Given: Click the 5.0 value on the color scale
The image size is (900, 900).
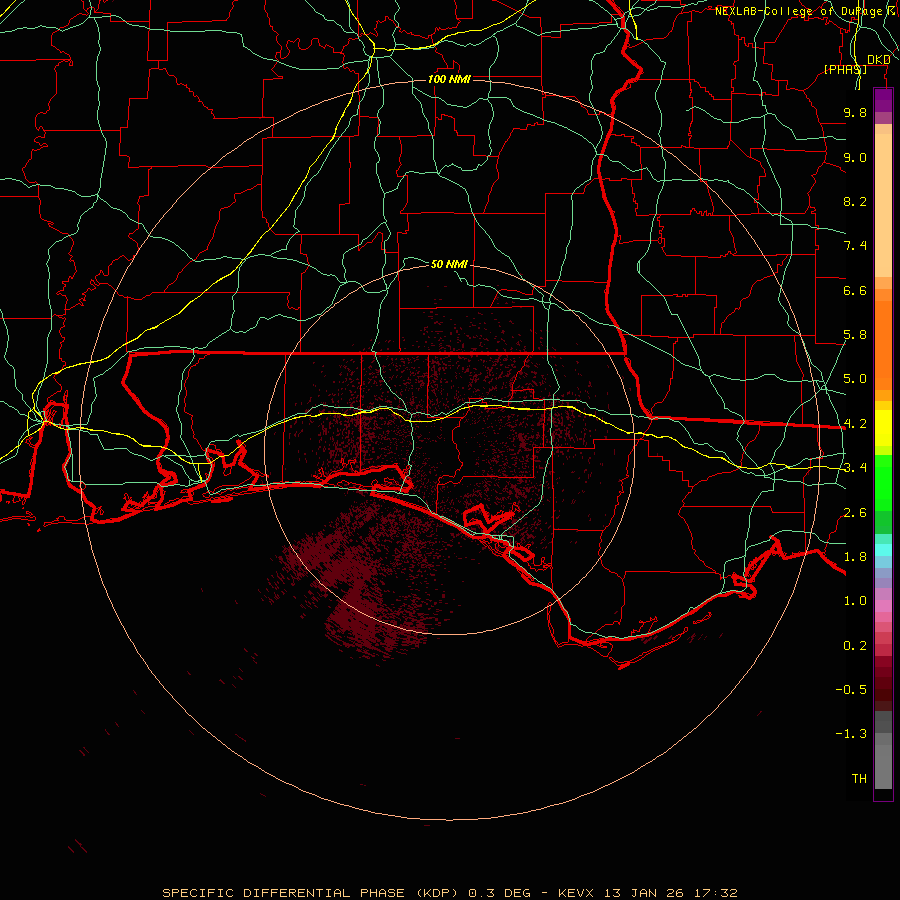Looking at the screenshot, I should 855,379.
